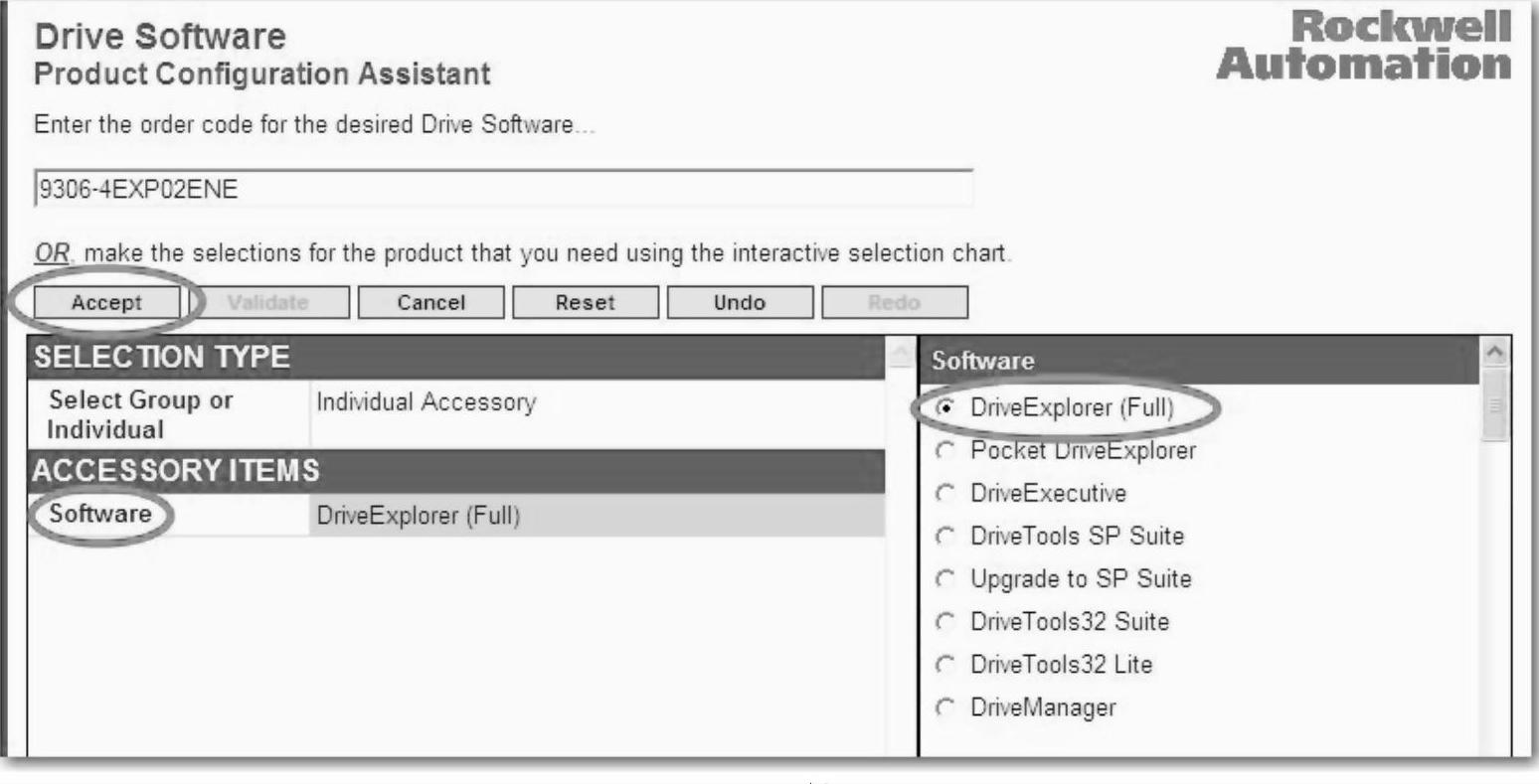Pick the DriveTools SP Suite option
This screenshot has height=784, width=1539.
[x=945, y=537]
